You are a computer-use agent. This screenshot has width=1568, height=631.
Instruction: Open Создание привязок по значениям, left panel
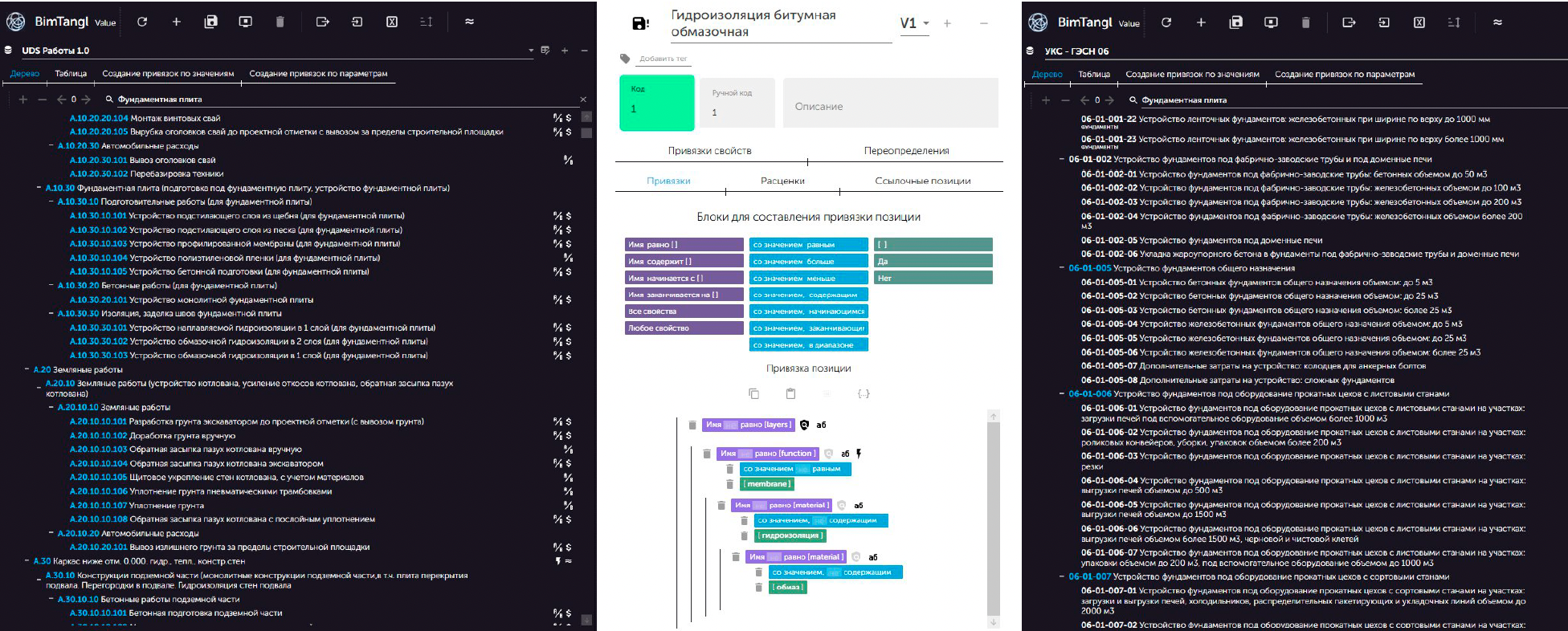coord(168,73)
